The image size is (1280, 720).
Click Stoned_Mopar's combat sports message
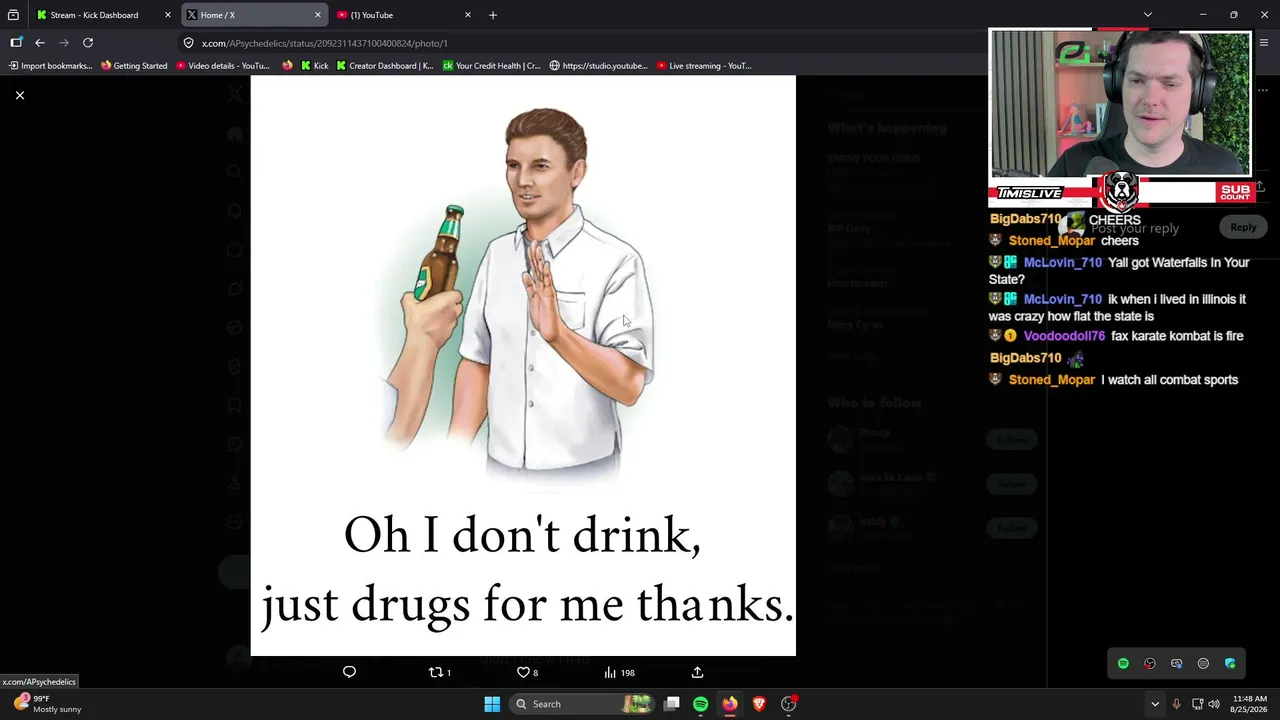(1169, 380)
